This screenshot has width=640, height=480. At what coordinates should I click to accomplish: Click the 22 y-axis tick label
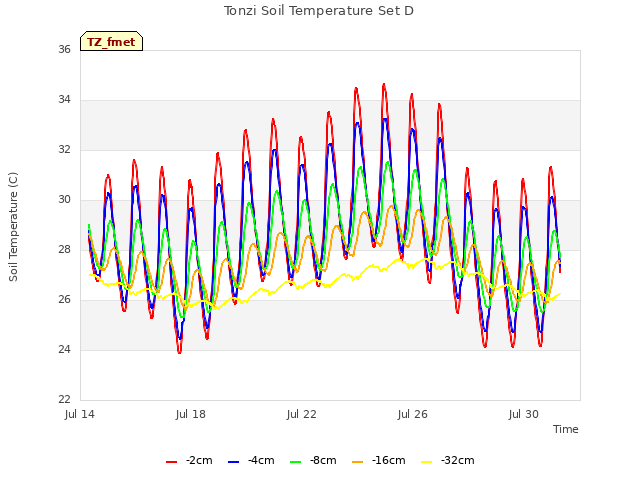(64, 399)
